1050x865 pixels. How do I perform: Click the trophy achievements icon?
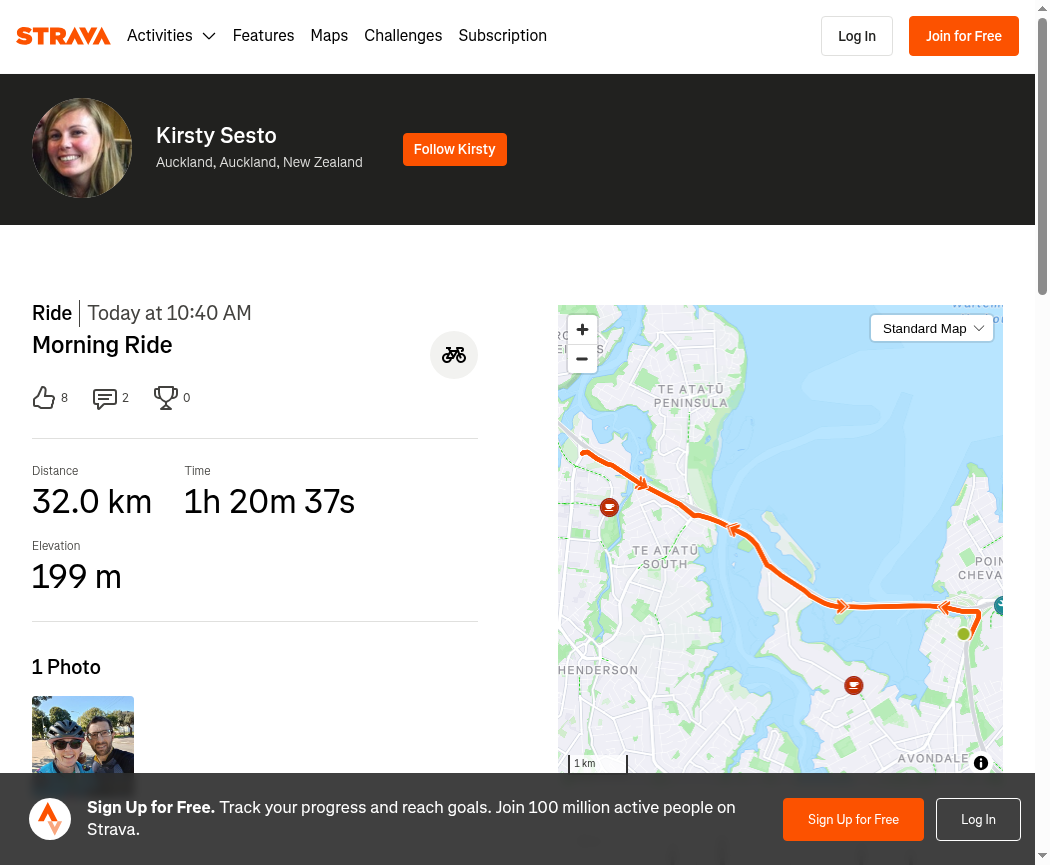(165, 398)
